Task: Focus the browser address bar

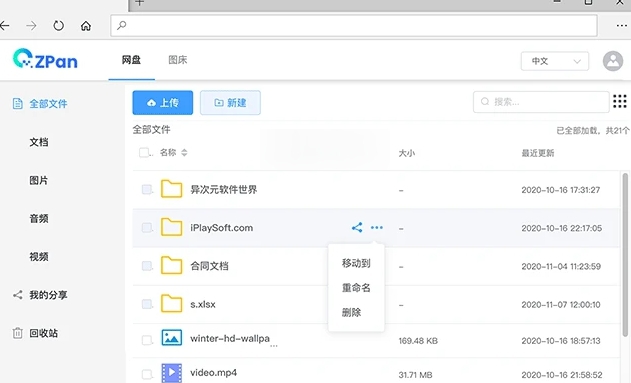Action: pos(354,26)
